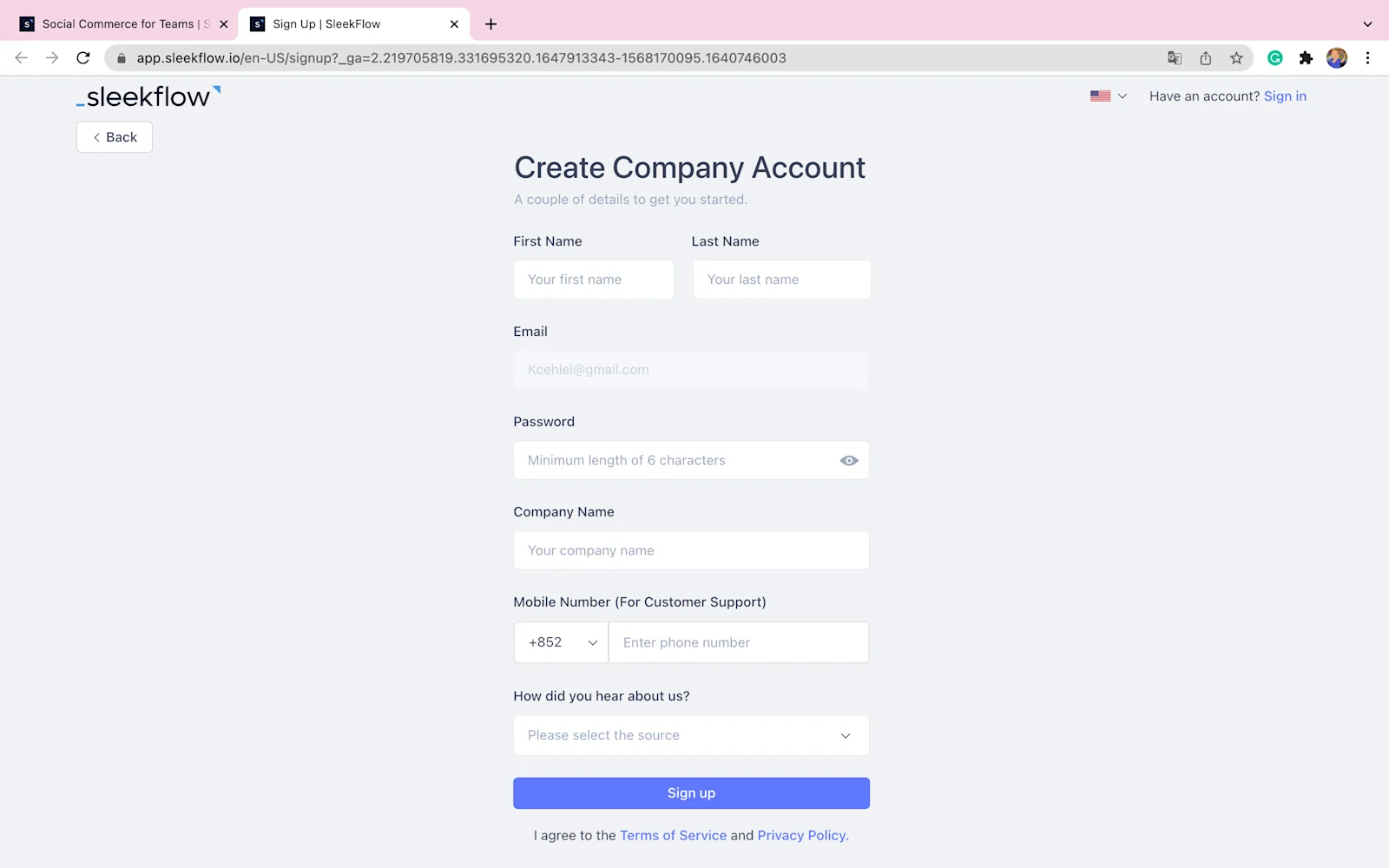Click the 'Your company name' input field
This screenshot has height=868, width=1389.
(x=690, y=550)
